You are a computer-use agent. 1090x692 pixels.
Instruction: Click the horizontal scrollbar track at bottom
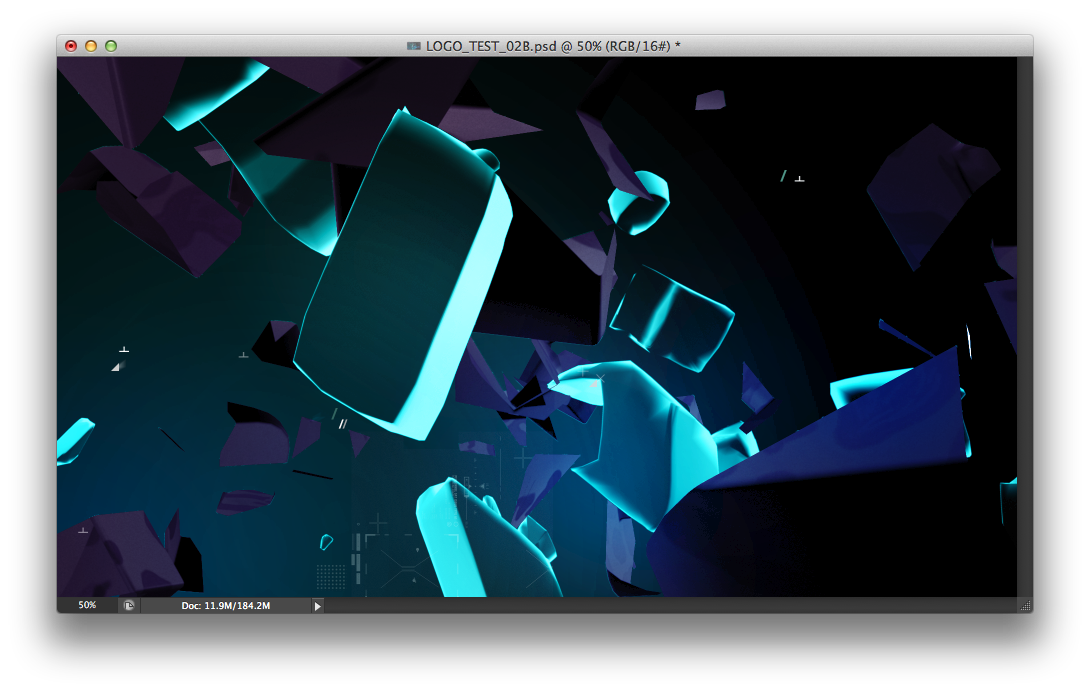(x=671, y=606)
